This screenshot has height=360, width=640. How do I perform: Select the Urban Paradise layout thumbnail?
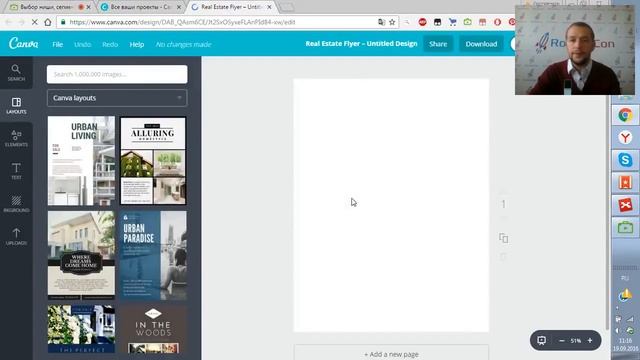(153, 255)
